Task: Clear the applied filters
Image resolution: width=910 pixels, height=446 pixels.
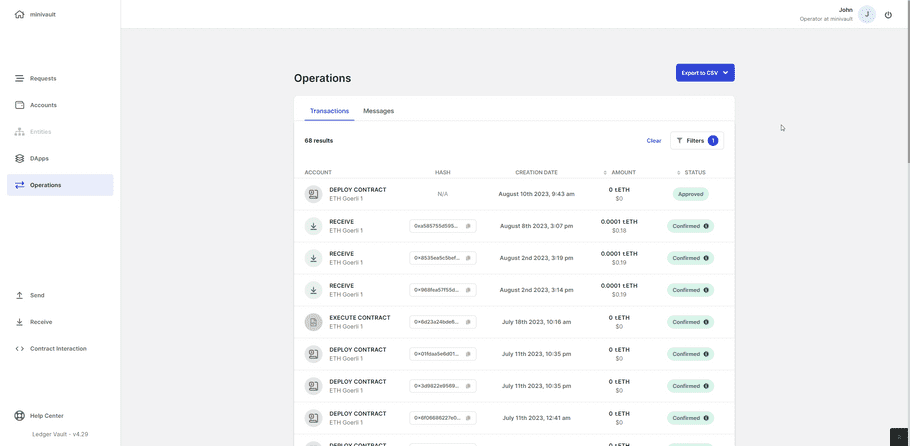Action: (x=653, y=141)
